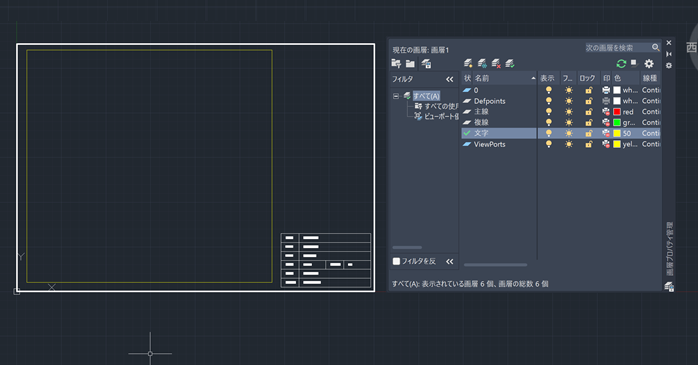Create new layer frozen in all viewports

tap(482, 64)
